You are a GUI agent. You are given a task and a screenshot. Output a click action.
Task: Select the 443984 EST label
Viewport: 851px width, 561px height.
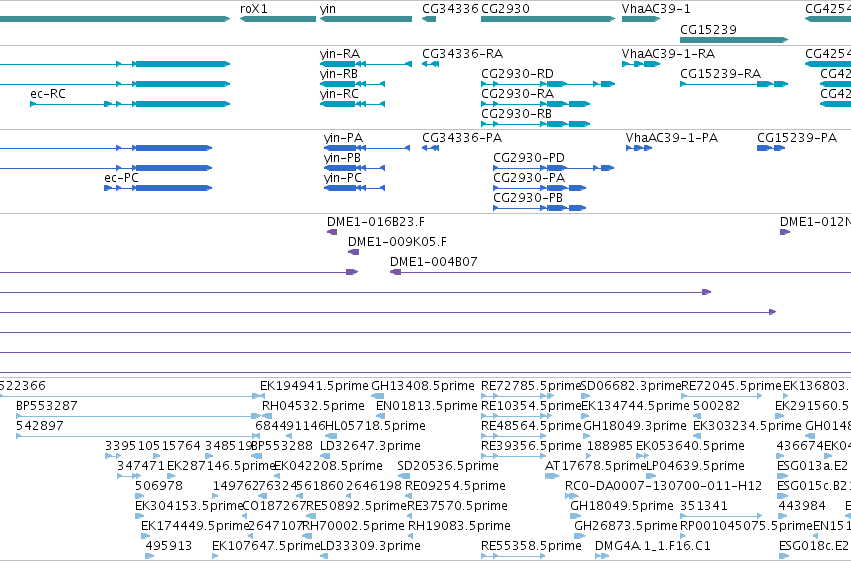click(802, 506)
